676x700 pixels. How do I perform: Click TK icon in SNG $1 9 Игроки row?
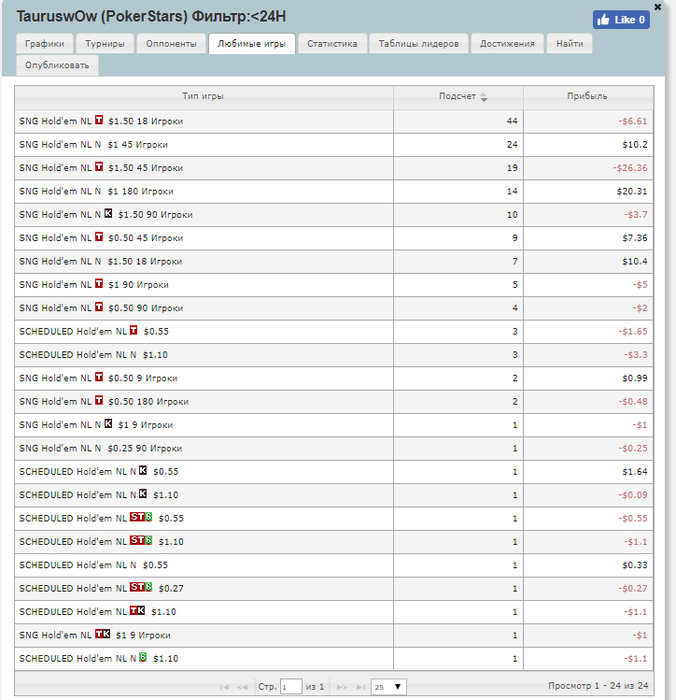point(103,633)
